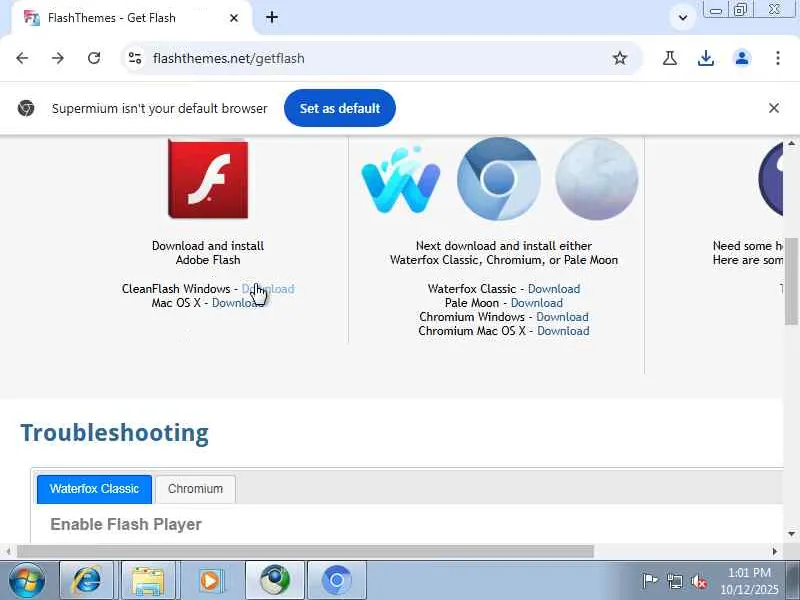Click the scroll right arrow
Viewport: 800px width, 600px height.
774,552
